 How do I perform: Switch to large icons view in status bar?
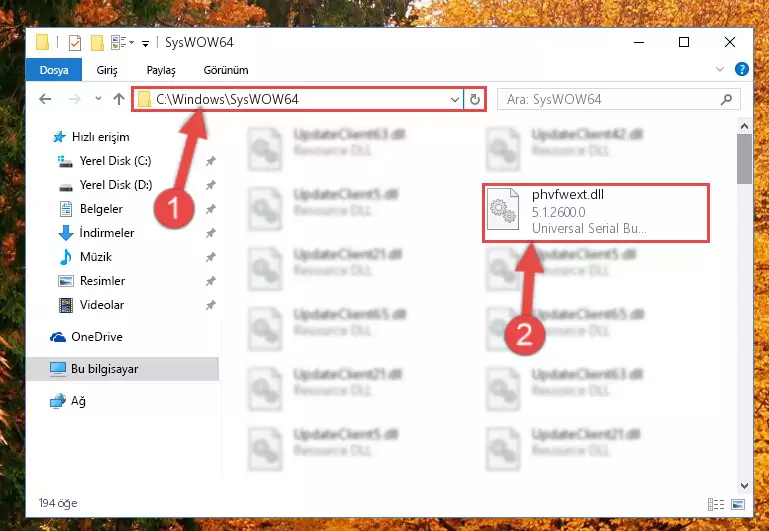(737, 504)
